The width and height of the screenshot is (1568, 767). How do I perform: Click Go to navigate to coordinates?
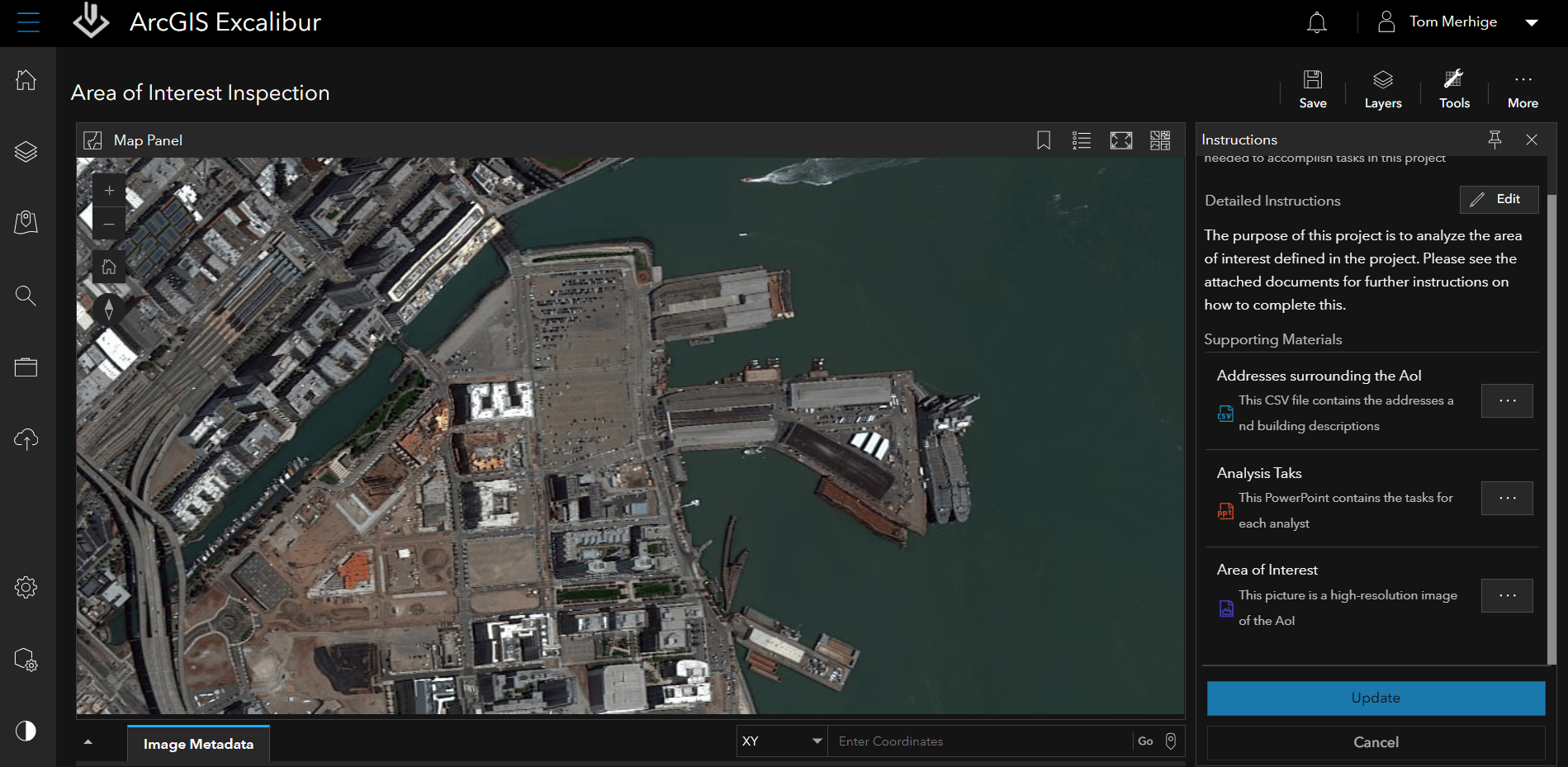point(1145,741)
